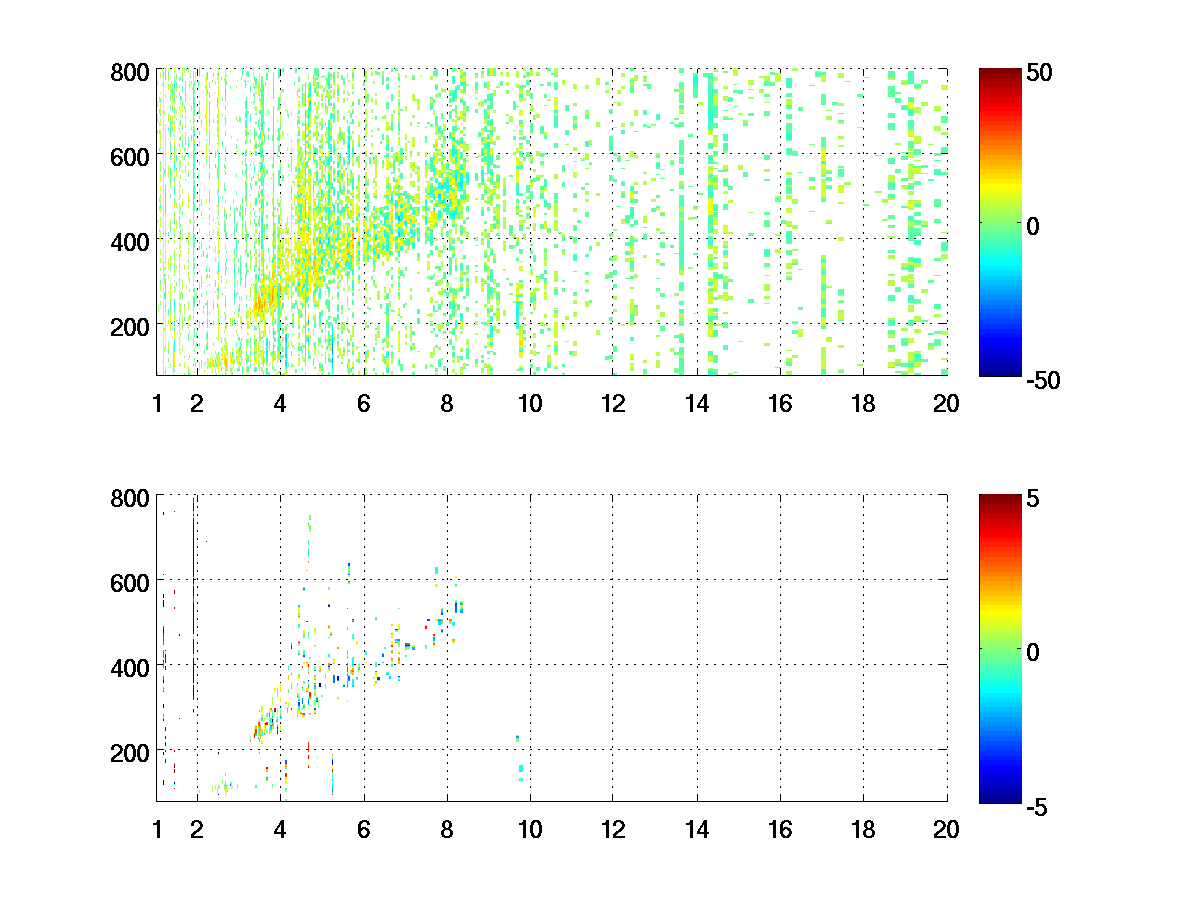This screenshot has width=1200, height=900.
Task: Select the '-5' label on bottom color bar
Action: pyautogui.click(x=1037, y=806)
